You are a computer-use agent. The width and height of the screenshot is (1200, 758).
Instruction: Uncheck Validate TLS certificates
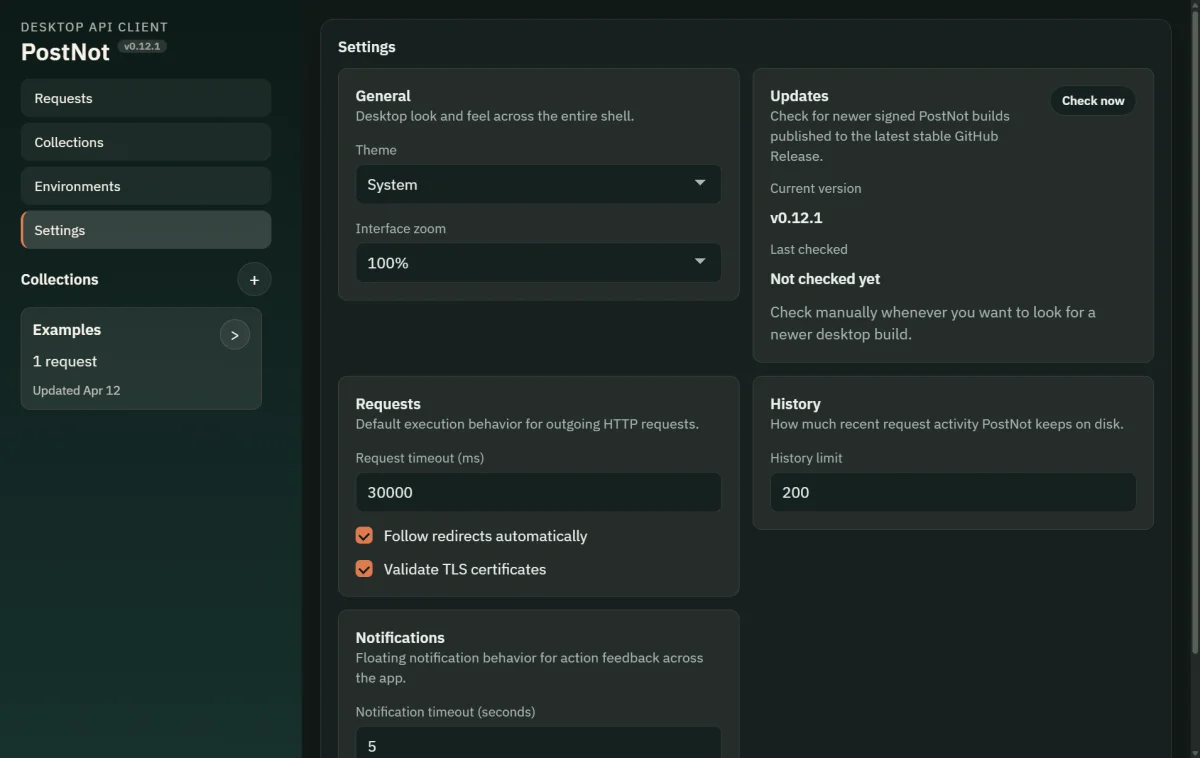click(x=364, y=569)
